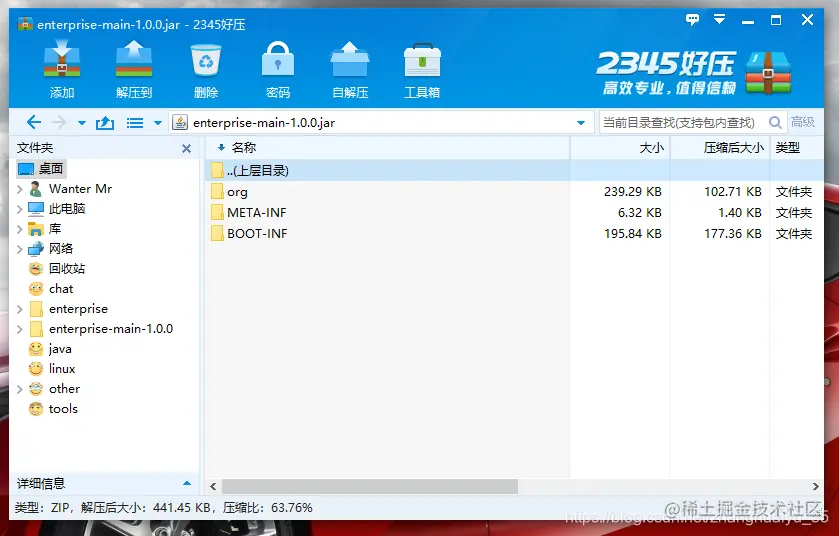
Task: Click the up-one-level folder icon
Action: click(105, 123)
